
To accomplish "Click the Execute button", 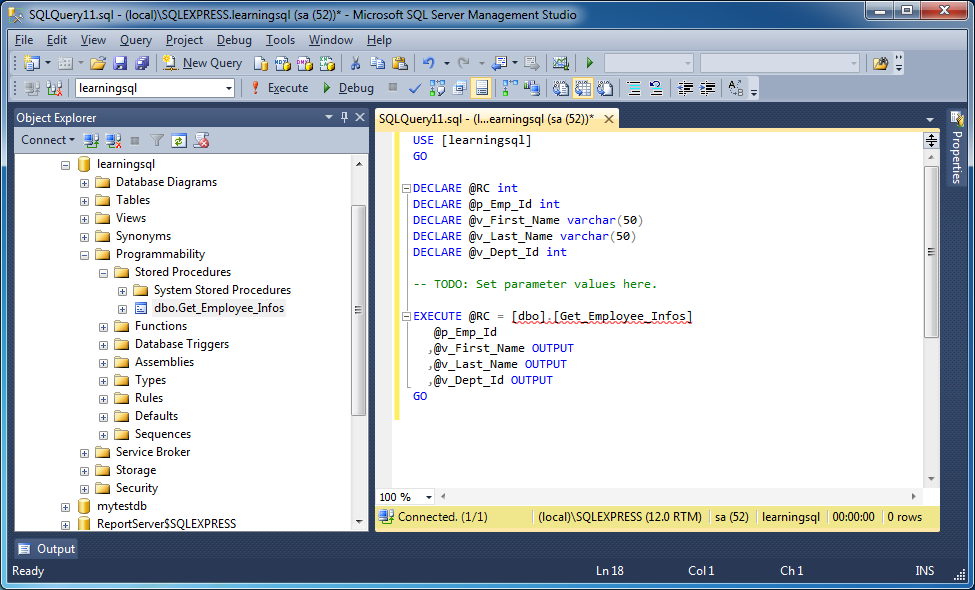I will coord(280,88).
